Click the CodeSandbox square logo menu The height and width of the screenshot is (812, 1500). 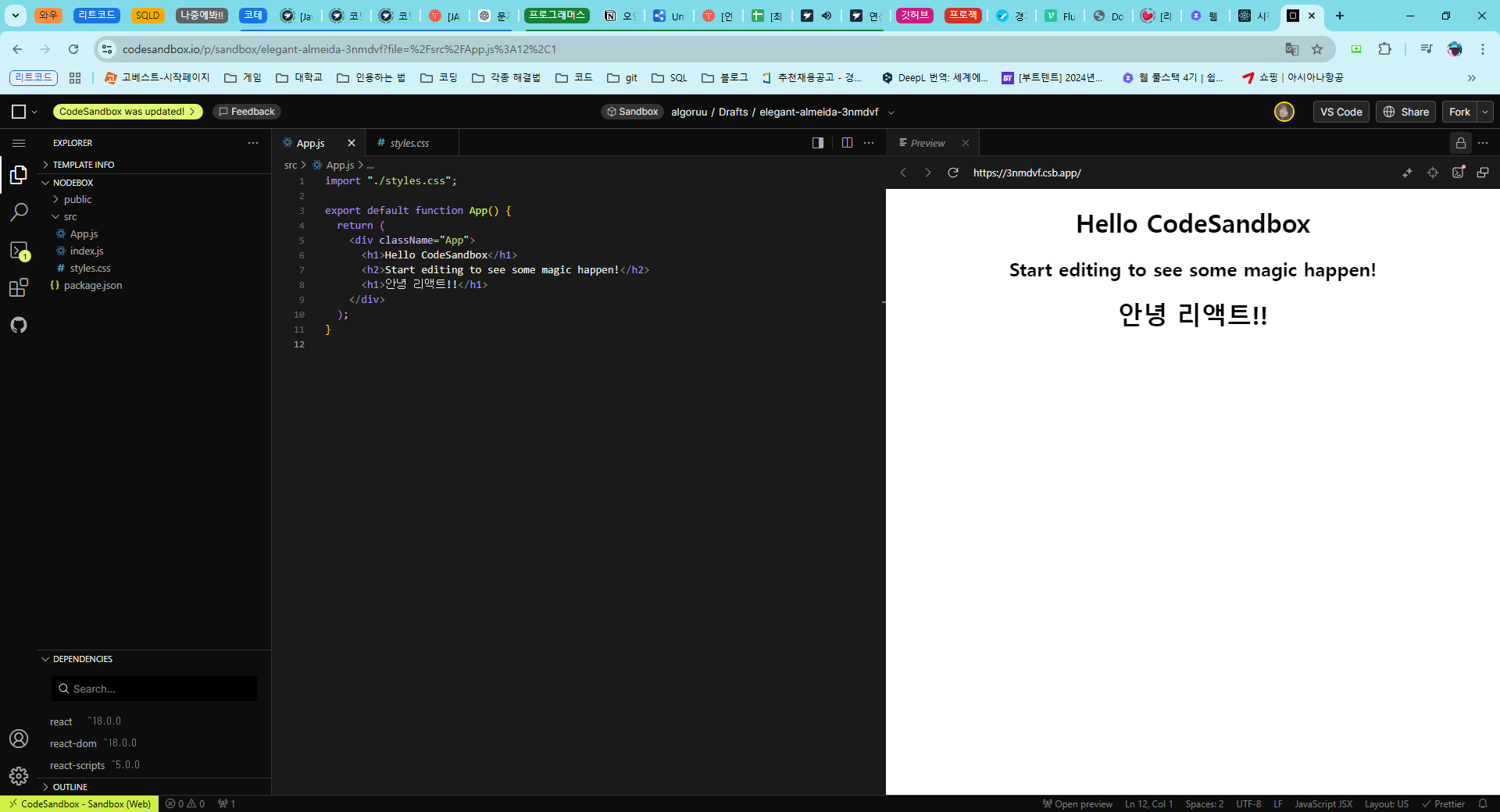(24, 112)
